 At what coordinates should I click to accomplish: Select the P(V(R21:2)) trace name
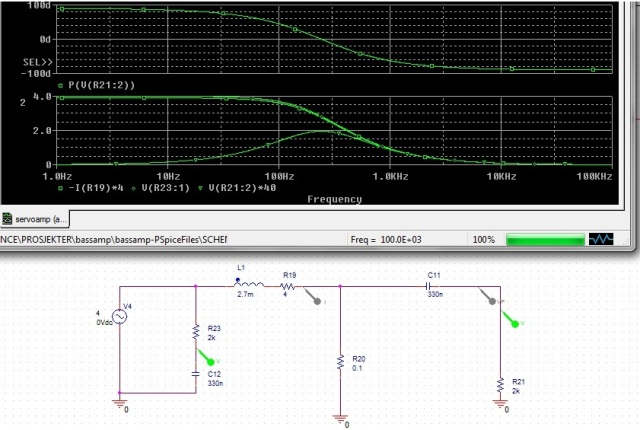pos(101,85)
